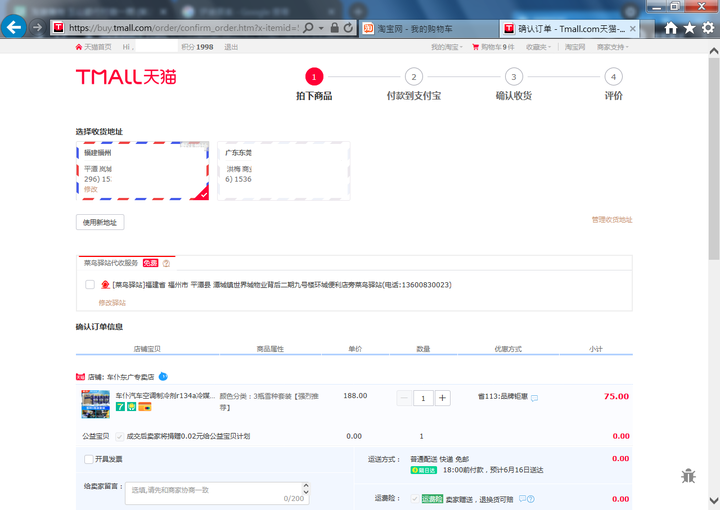Go back with the browser back arrow
The height and width of the screenshot is (510, 720).
[13, 28]
